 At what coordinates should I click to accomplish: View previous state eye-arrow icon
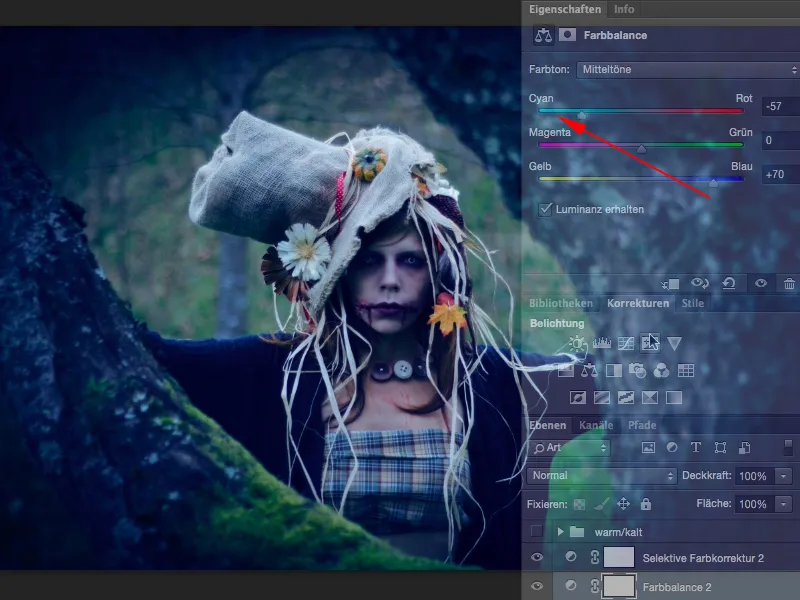click(699, 283)
